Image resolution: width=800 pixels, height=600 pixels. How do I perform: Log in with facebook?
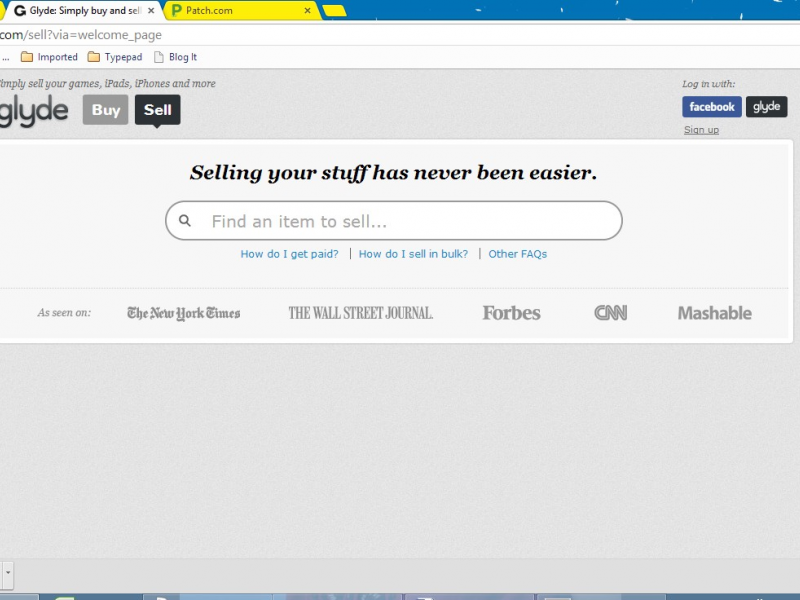click(x=712, y=107)
